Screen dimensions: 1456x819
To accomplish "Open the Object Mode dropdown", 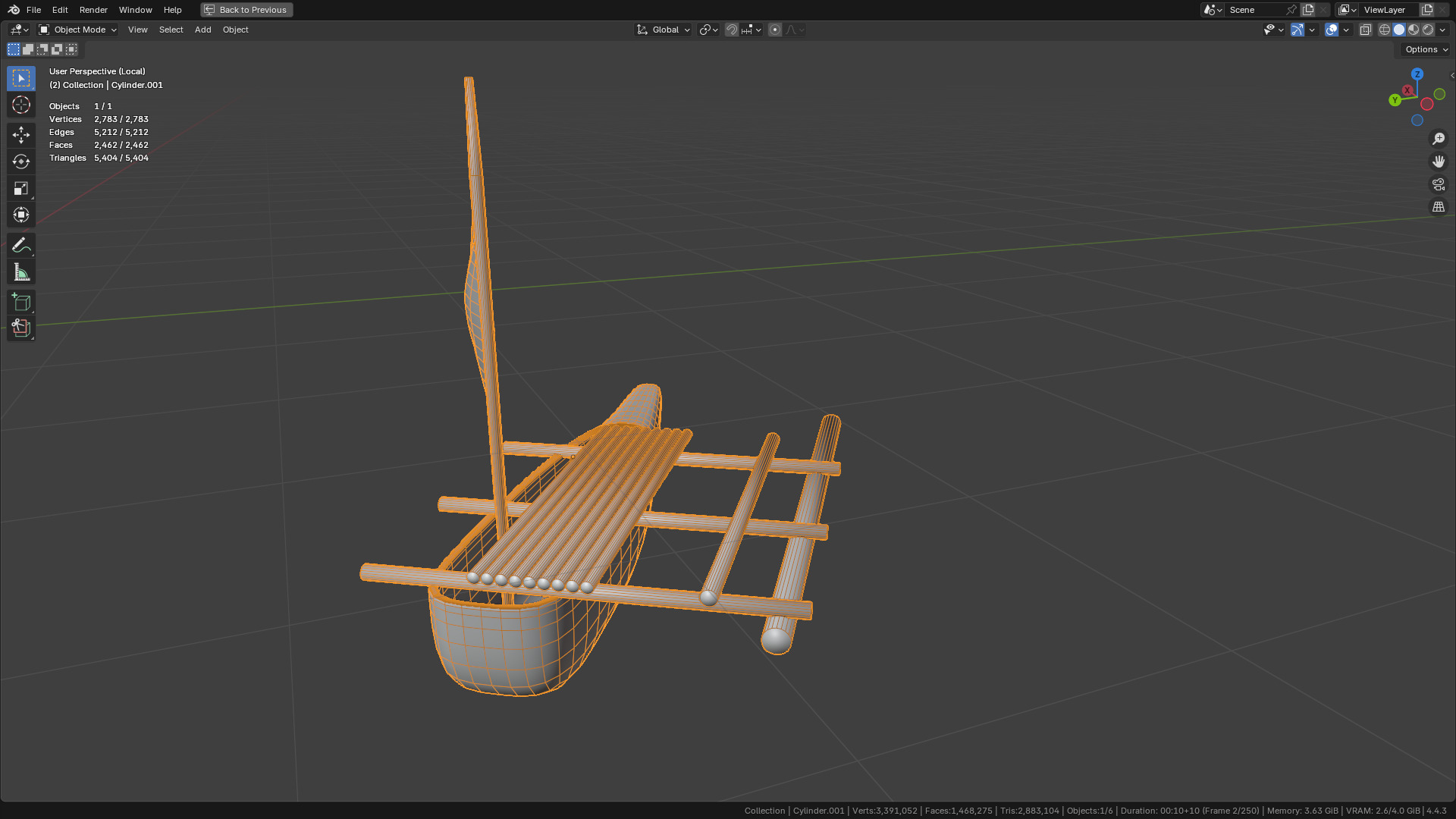I will tap(78, 30).
